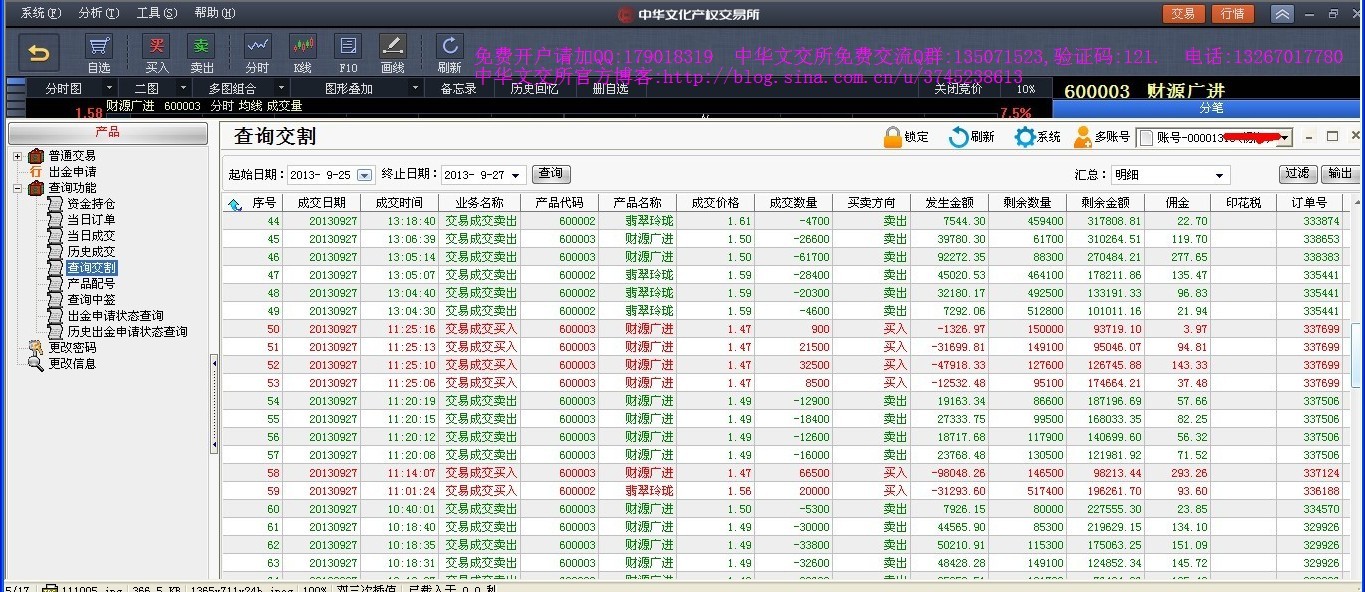Open the 终止日期 date dropdown
Screen dimensions: 1365x592
516,175
